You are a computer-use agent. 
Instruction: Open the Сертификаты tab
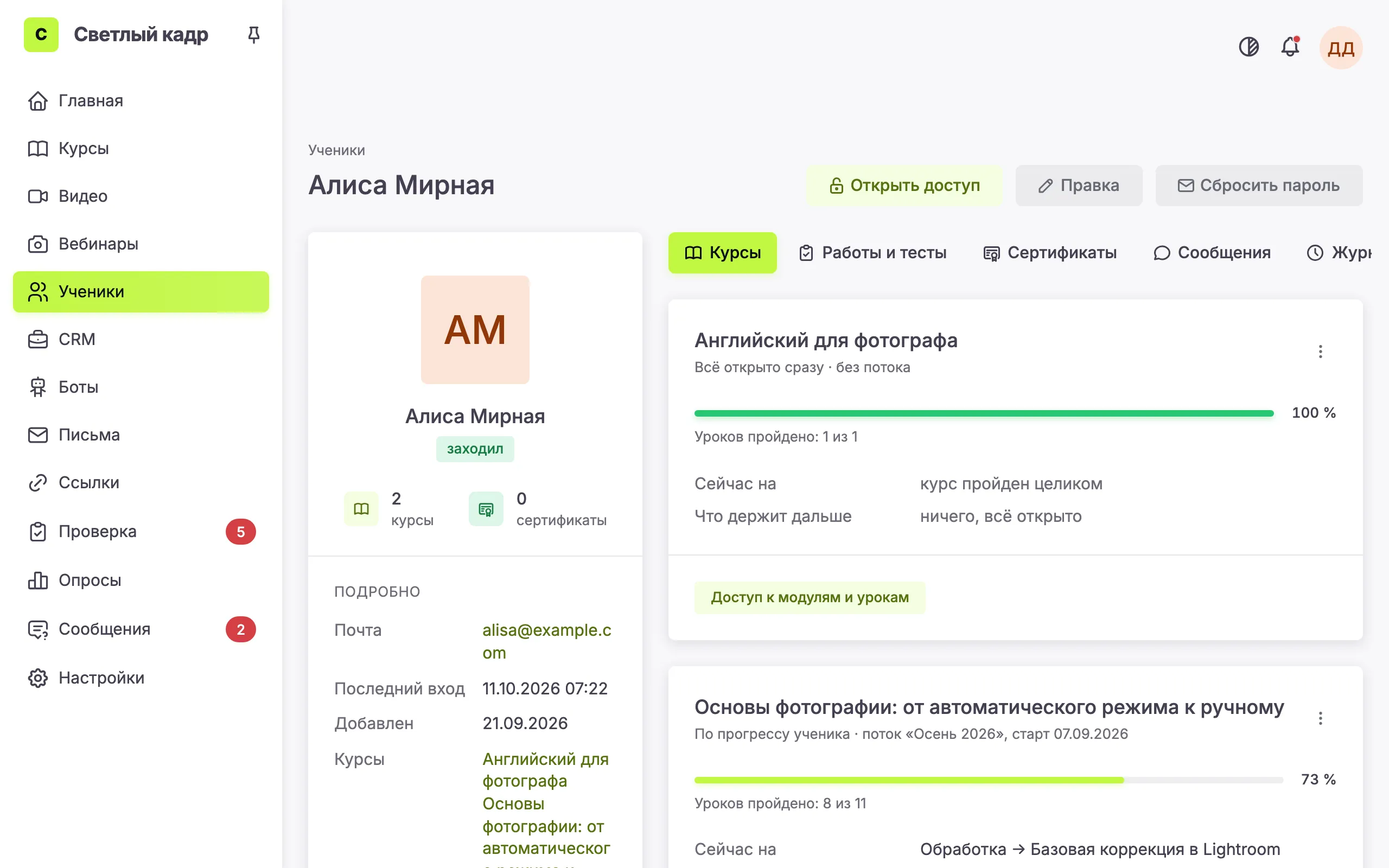coord(1049,253)
